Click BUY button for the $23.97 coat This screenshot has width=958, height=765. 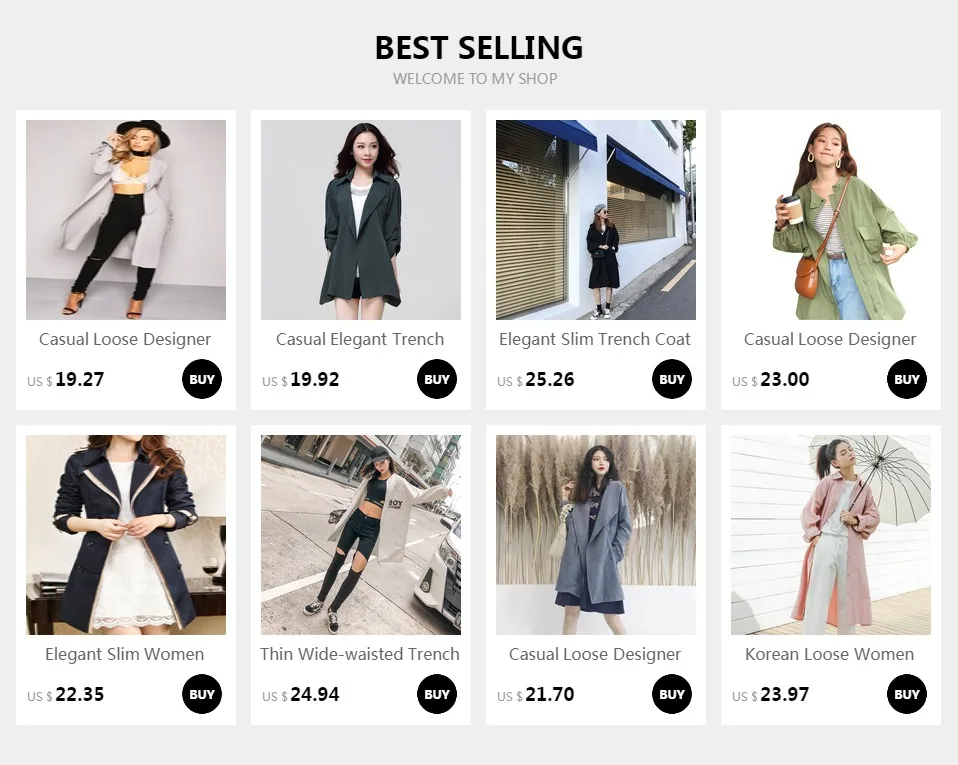pos(907,694)
